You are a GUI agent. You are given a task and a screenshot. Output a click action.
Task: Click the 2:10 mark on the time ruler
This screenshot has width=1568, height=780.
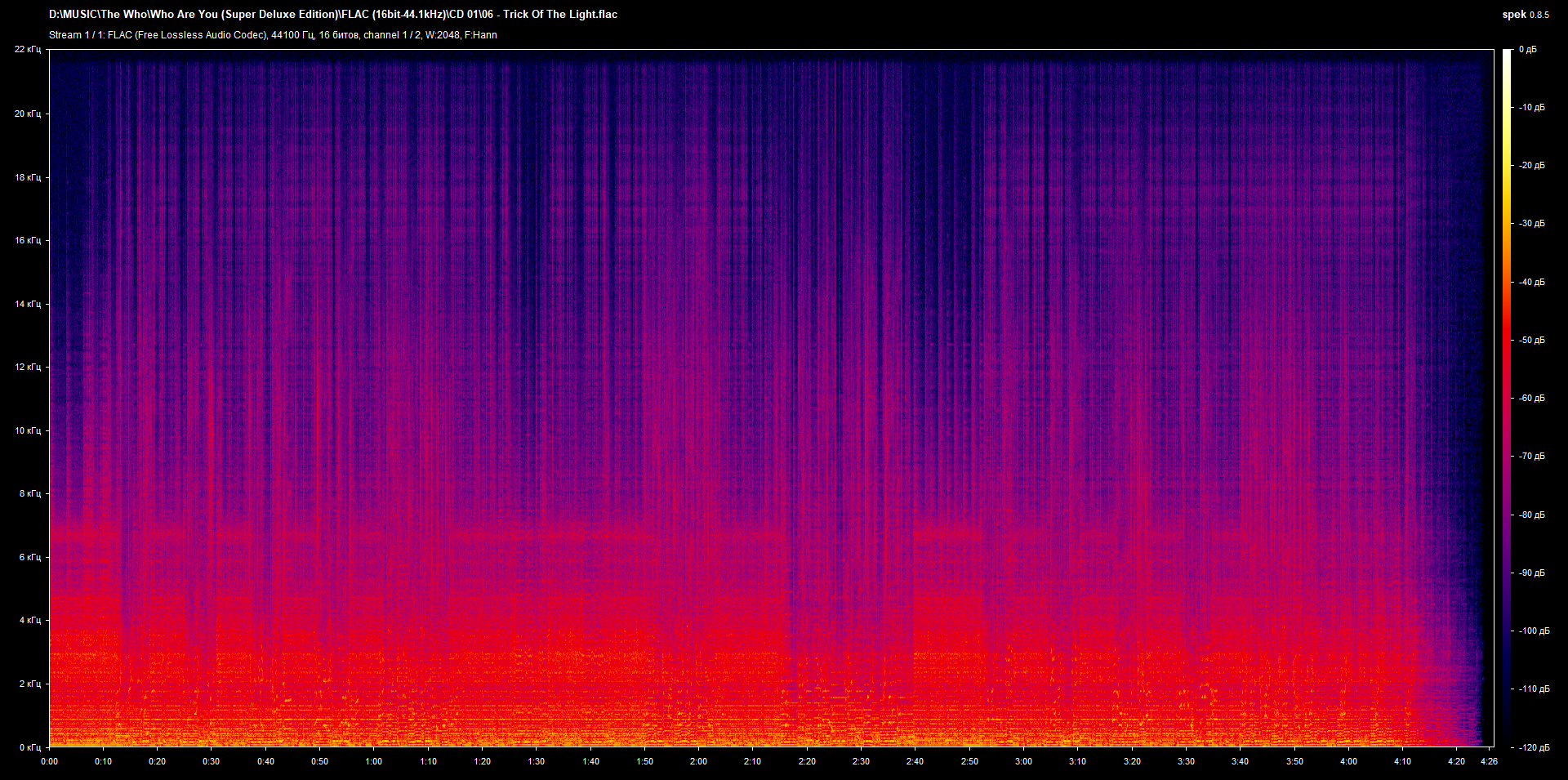coord(751,761)
